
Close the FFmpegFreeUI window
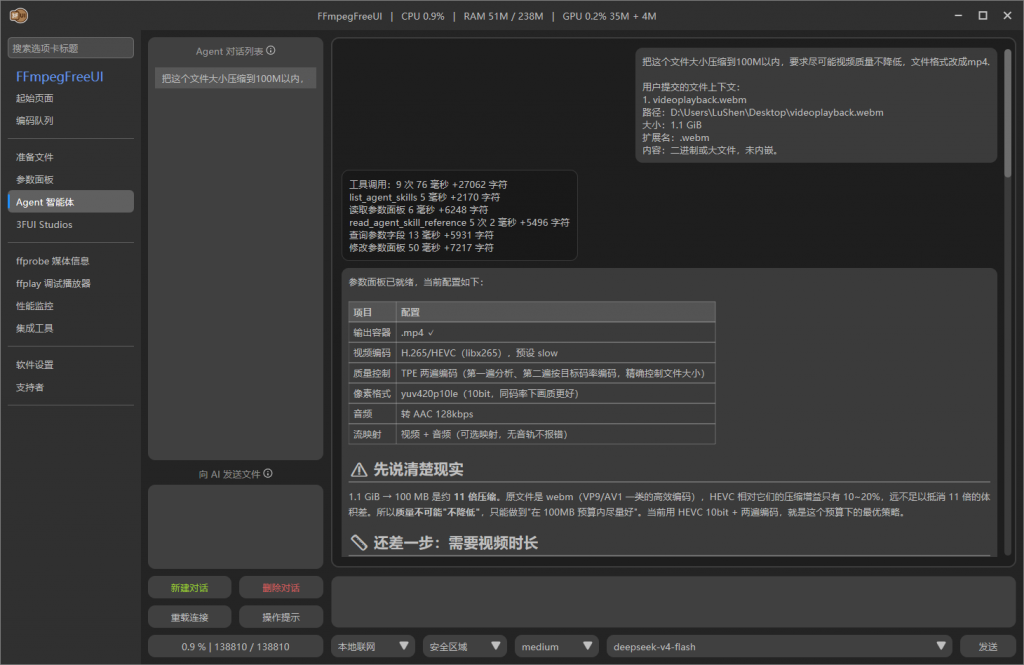pyautogui.click(x=1007, y=15)
